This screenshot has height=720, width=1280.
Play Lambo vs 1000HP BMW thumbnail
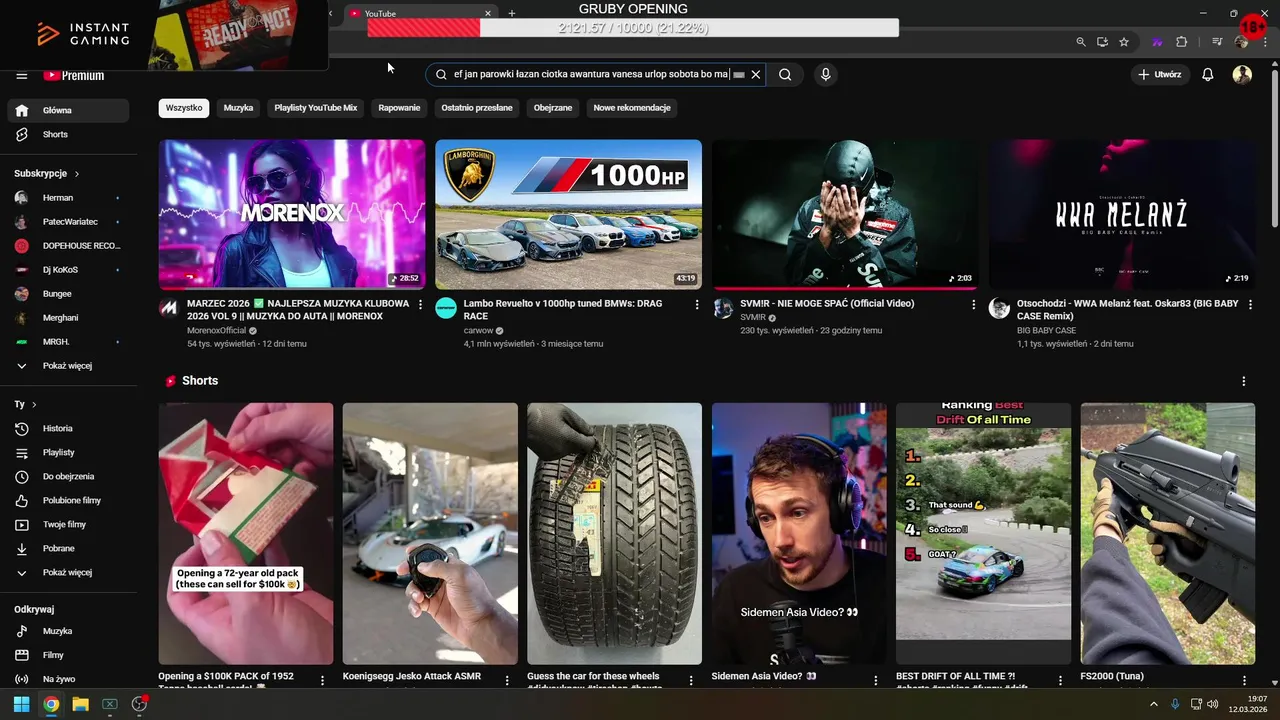568,214
